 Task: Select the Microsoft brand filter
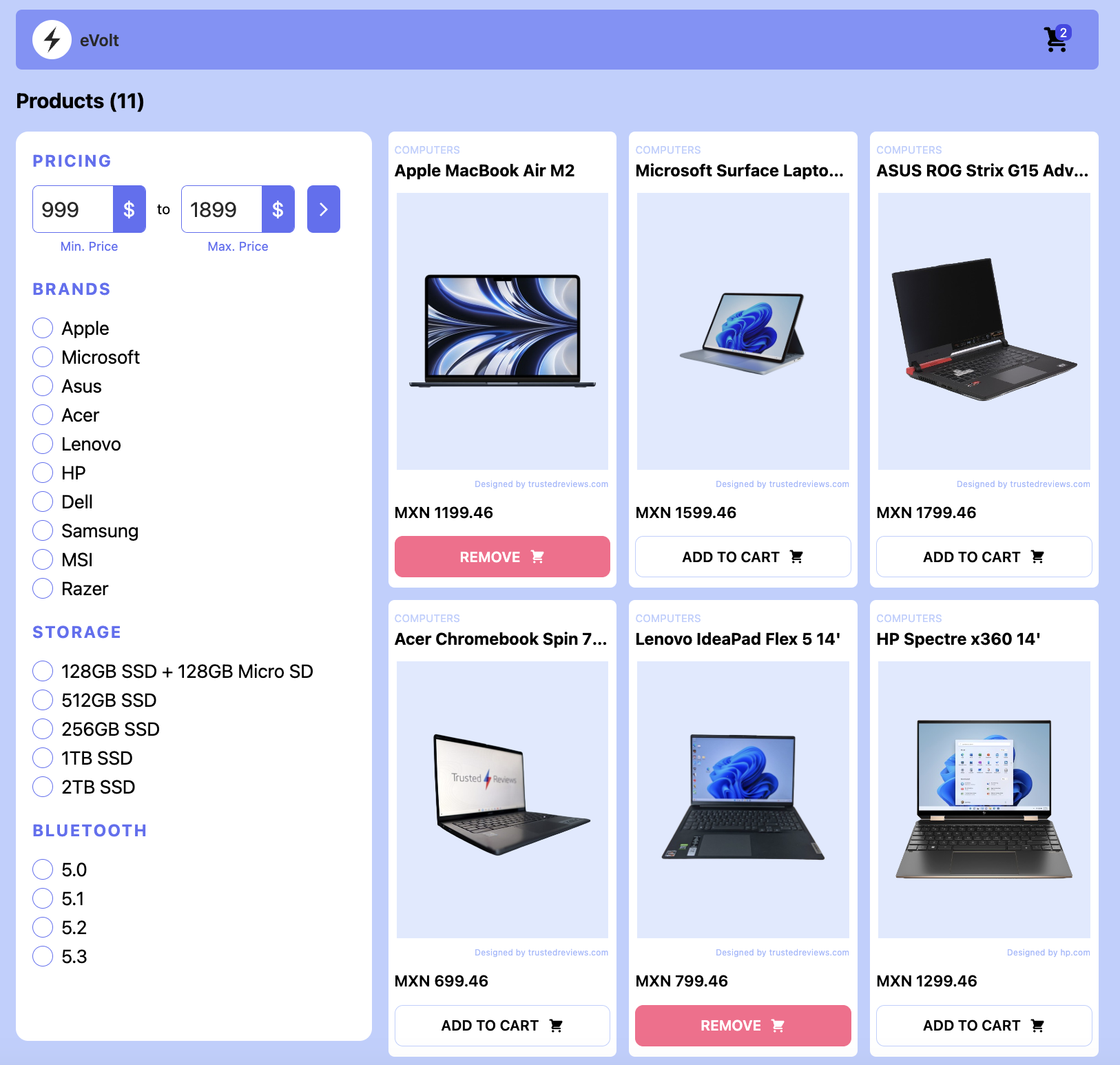click(x=43, y=357)
